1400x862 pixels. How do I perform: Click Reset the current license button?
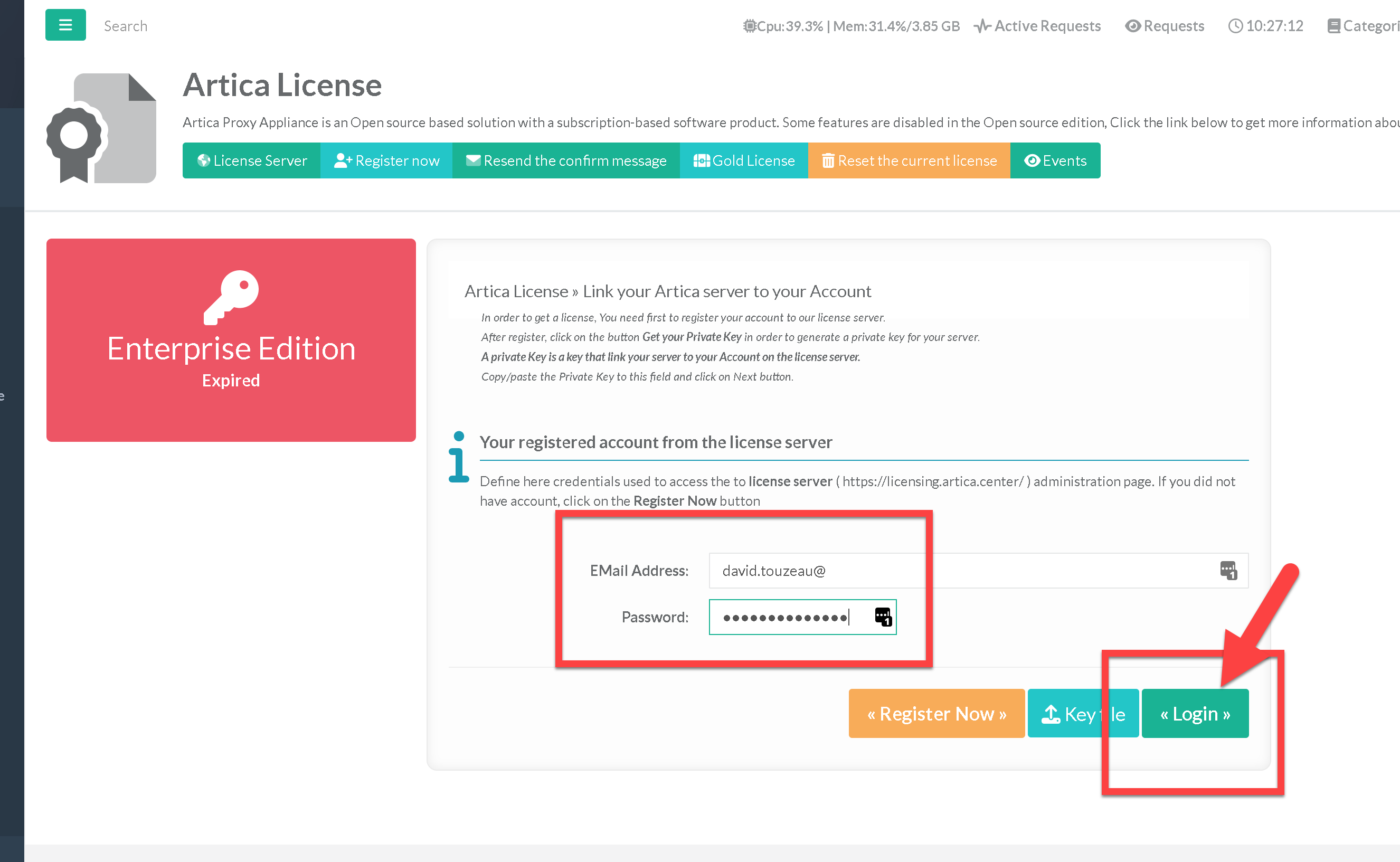point(909,161)
